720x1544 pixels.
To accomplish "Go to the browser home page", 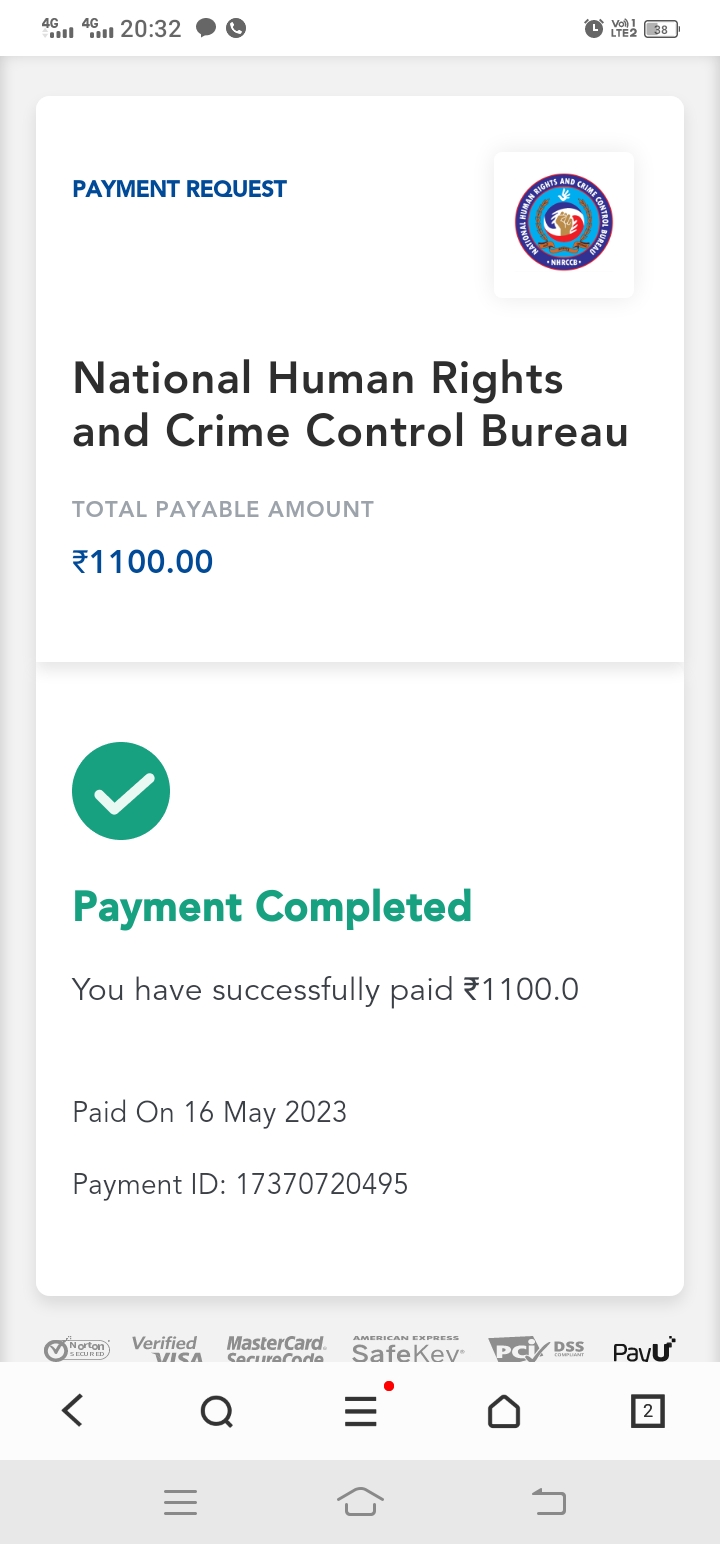I will tap(504, 1411).
